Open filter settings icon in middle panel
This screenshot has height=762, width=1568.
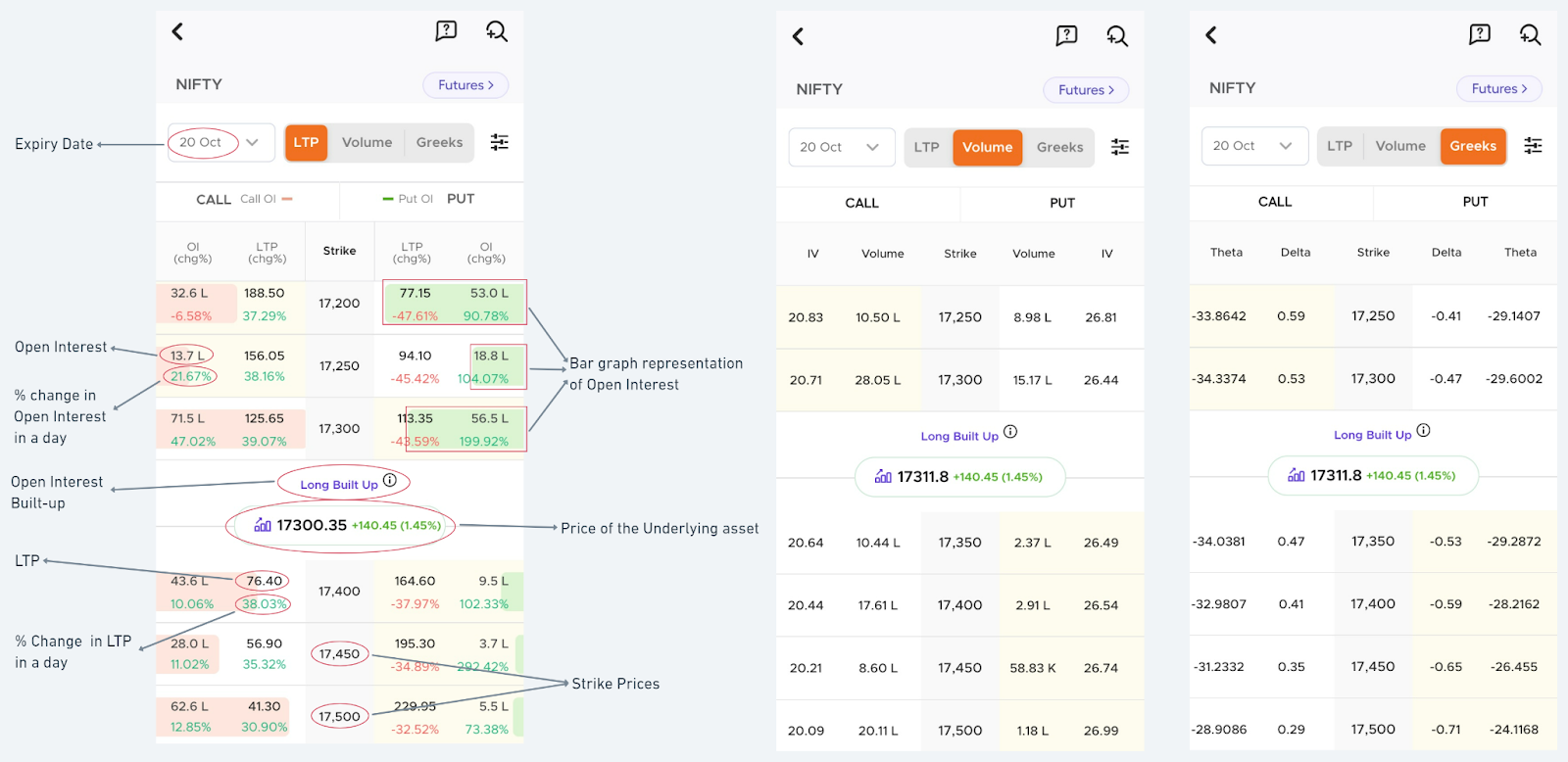(x=1120, y=147)
